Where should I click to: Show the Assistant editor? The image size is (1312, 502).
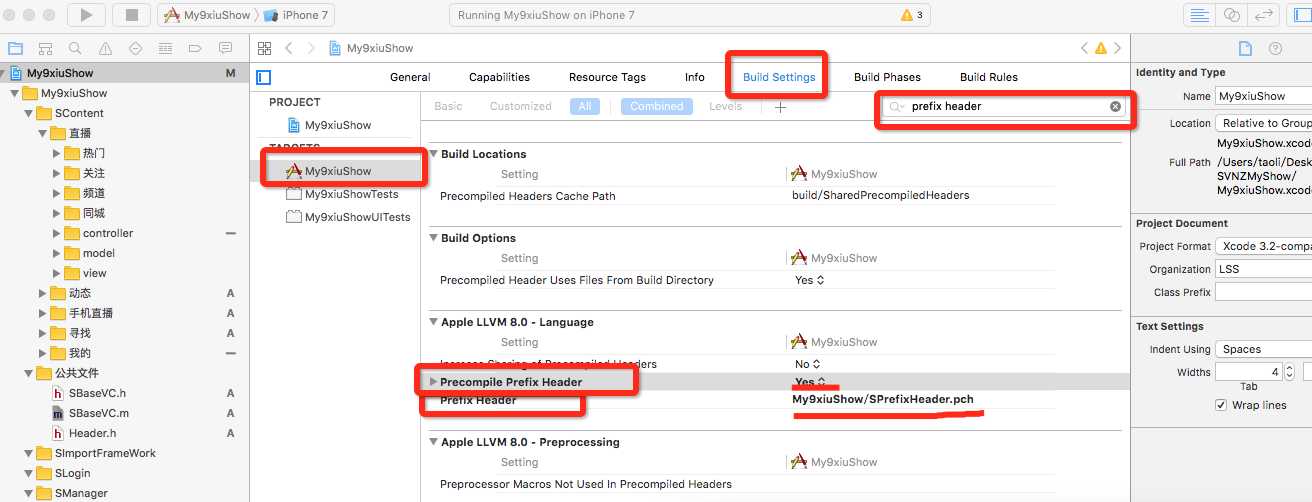(1232, 15)
